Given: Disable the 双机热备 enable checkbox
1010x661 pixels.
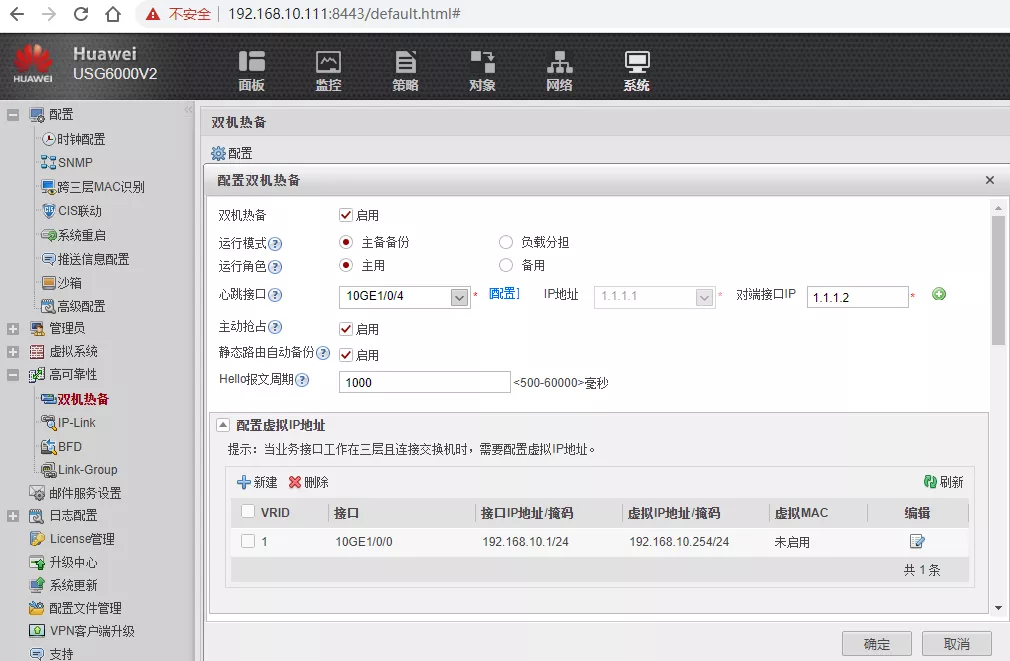Looking at the screenshot, I should click(346, 215).
